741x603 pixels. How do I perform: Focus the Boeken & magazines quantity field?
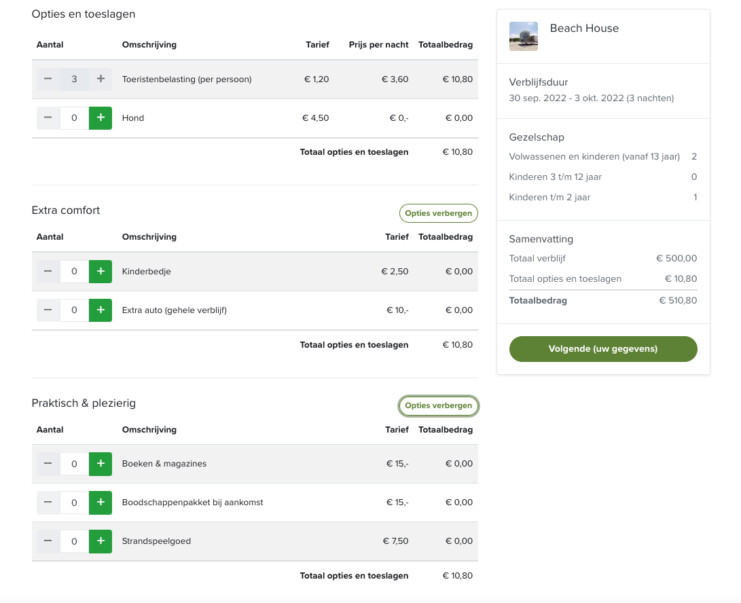74,463
